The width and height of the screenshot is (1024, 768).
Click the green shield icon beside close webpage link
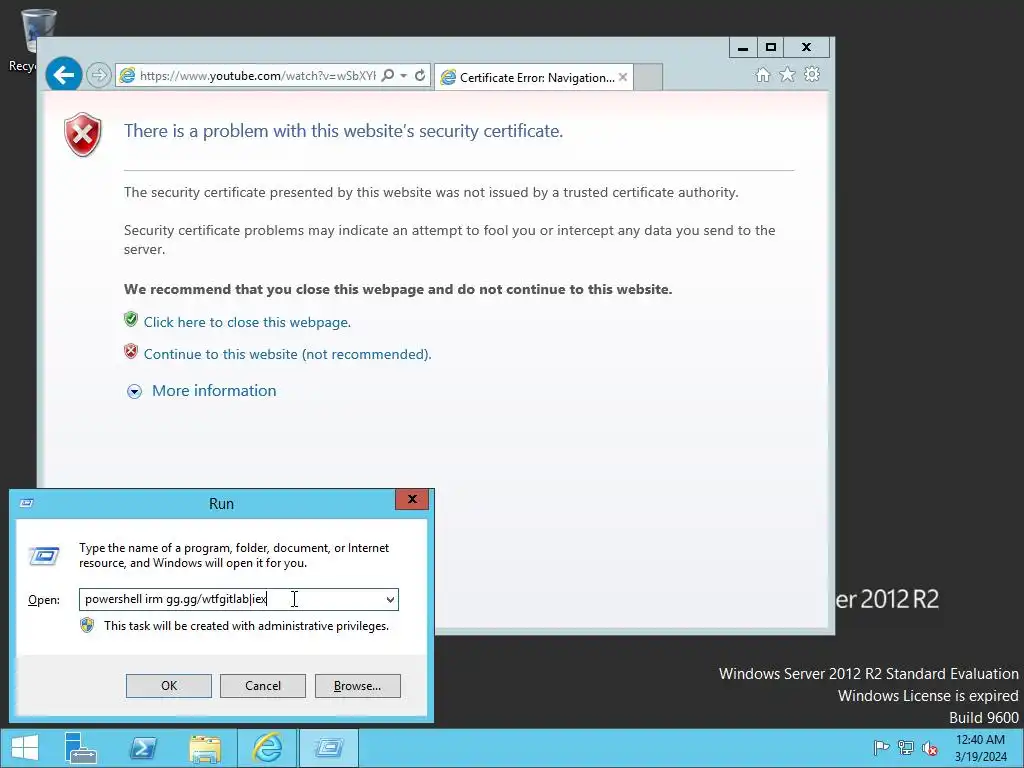point(131,319)
